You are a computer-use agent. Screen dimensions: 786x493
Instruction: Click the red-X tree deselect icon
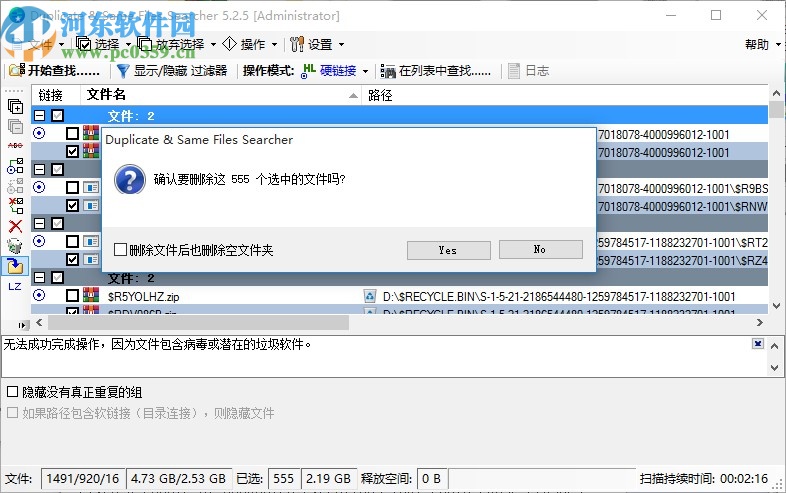(15, 206)
